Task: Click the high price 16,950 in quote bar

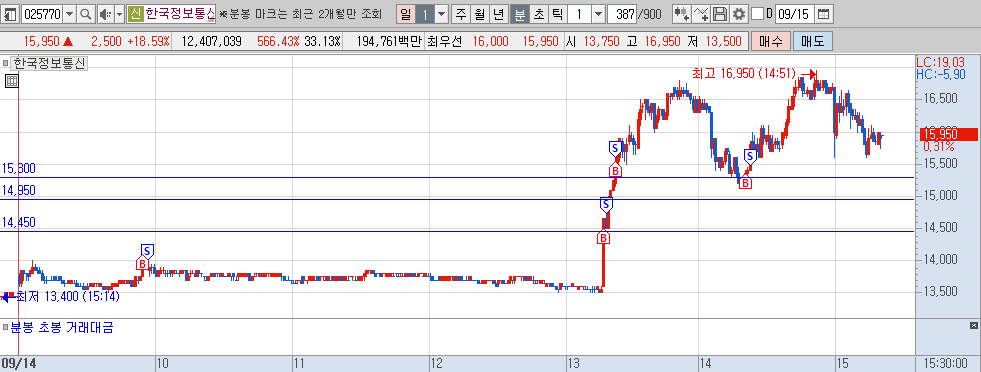Action: 662,41
